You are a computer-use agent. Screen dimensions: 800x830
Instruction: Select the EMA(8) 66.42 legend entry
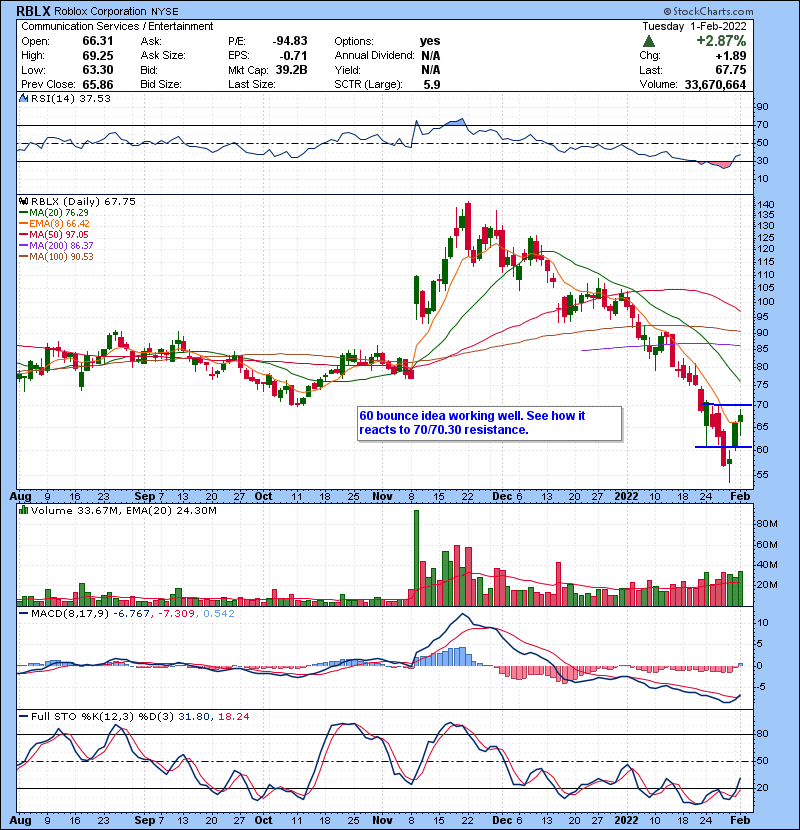tap(55, 224)
